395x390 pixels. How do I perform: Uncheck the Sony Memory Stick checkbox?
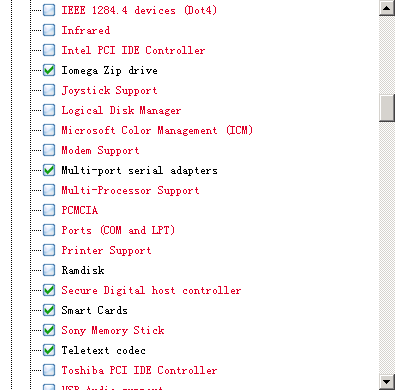click(x=49, y=330)
